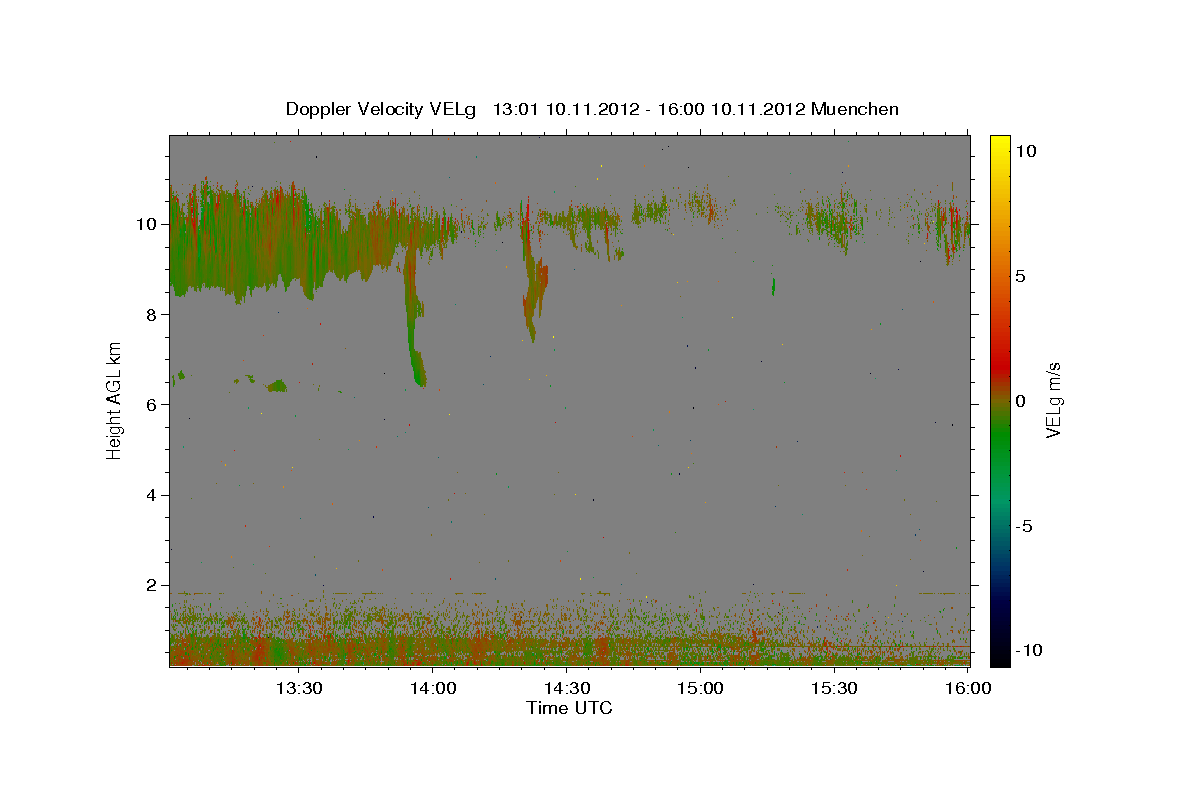Pick the yellow top of the colorbar

tap(999, 145)
